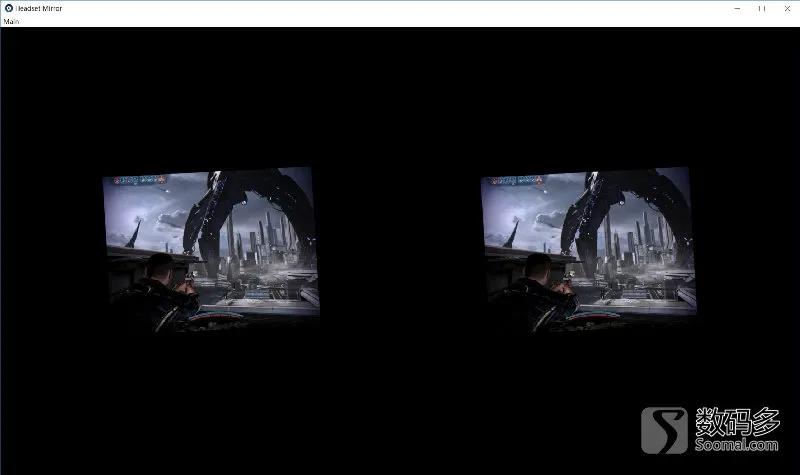Minimize the Headset Mirror window
Viewport: 800px width, 475px height.
pyautogui.click(x=737, y=8)
